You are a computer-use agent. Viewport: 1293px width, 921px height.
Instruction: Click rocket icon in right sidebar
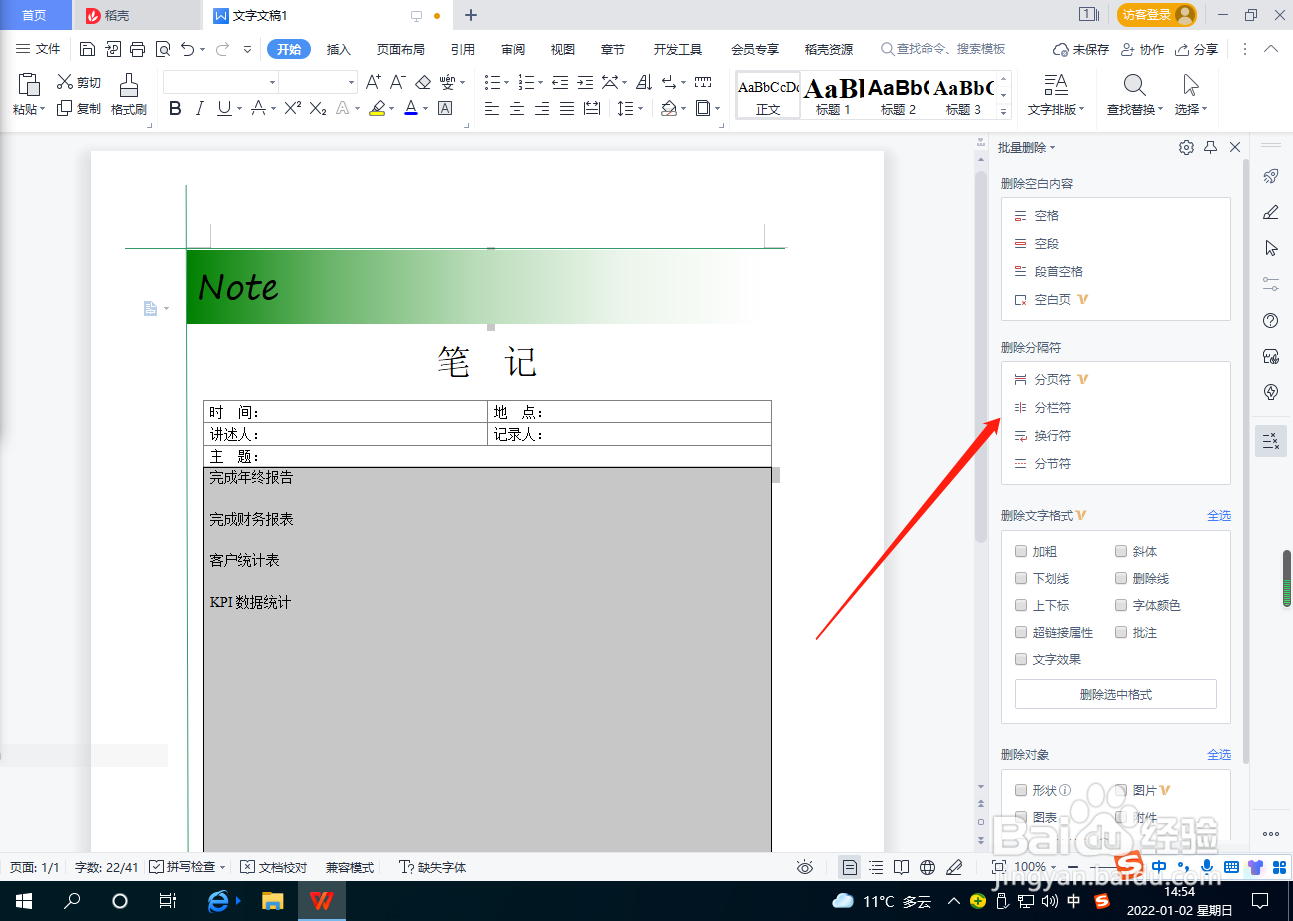click(x=1271, y=176)
